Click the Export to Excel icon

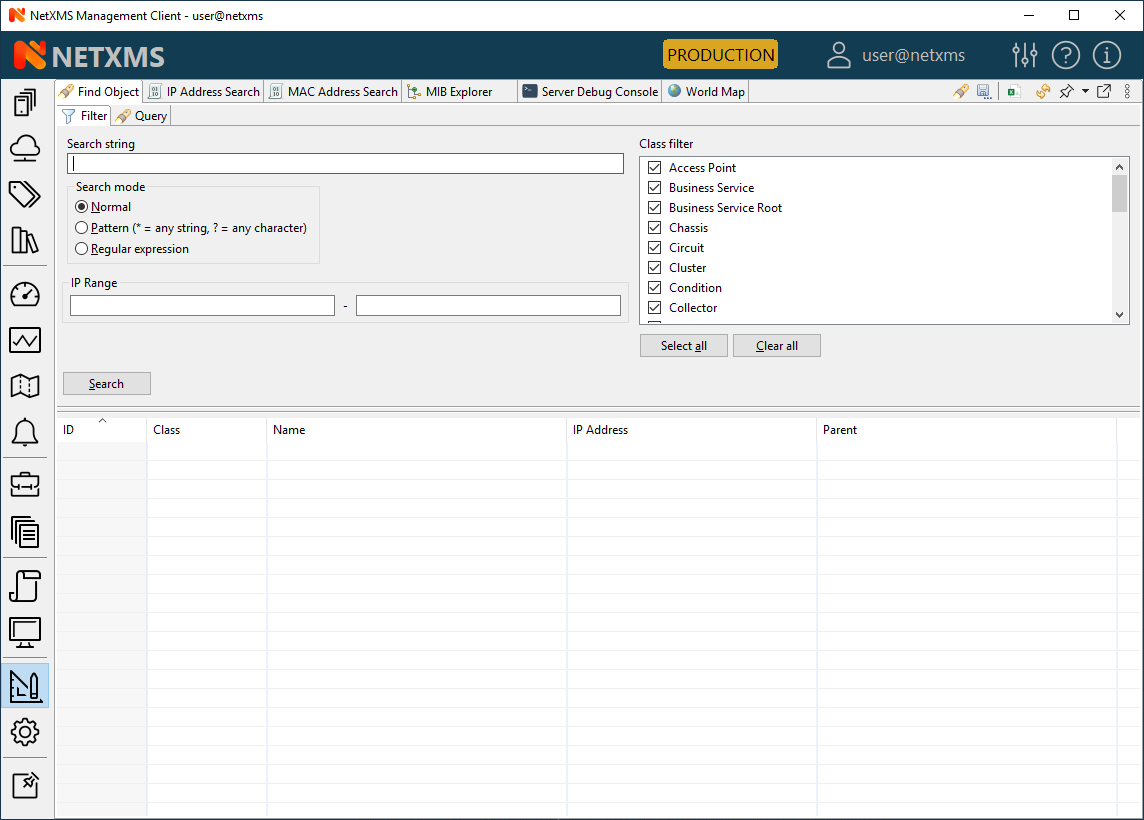1013,92
